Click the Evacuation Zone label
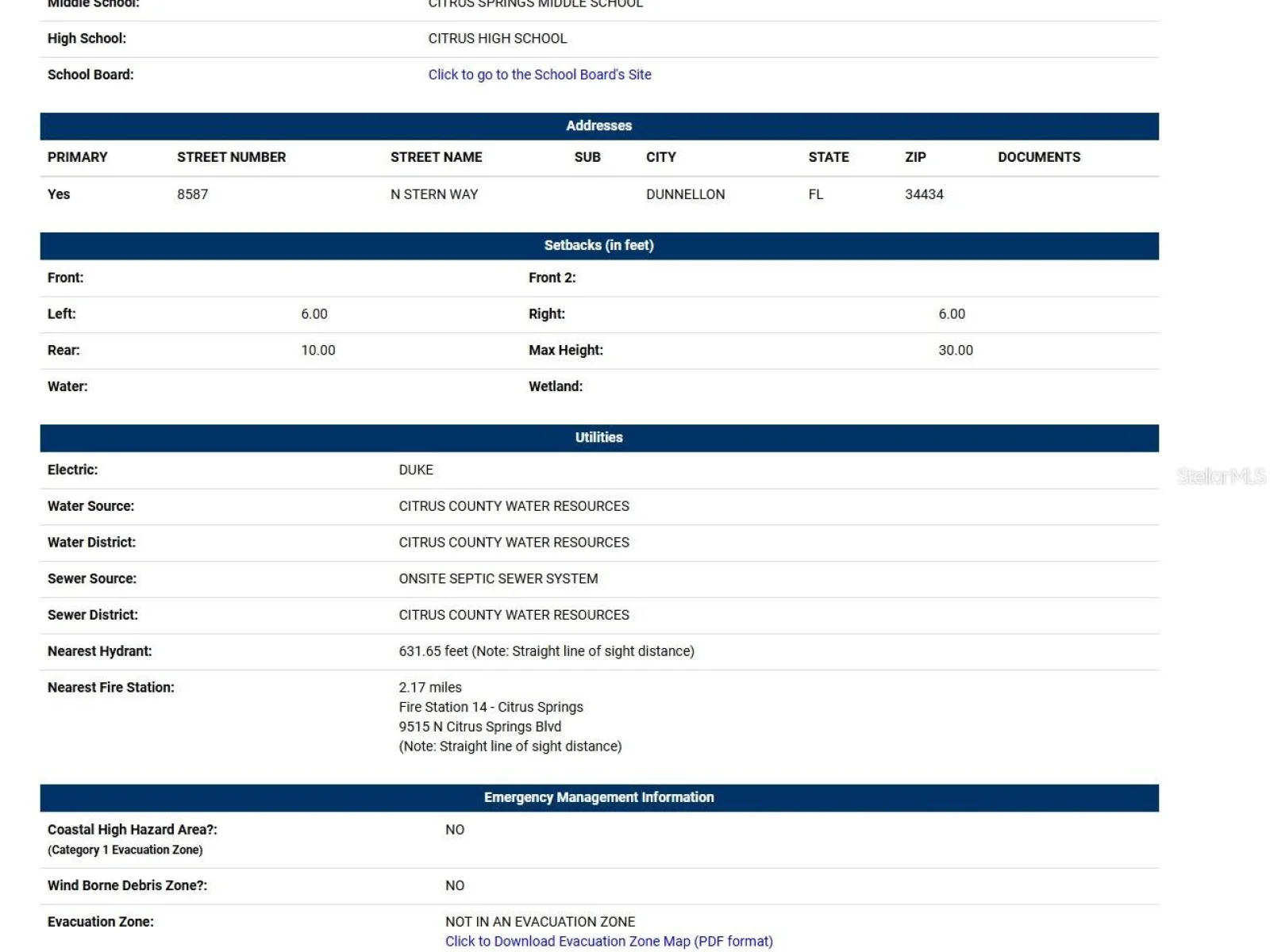The image size is (1270, 952). point(101,922)
